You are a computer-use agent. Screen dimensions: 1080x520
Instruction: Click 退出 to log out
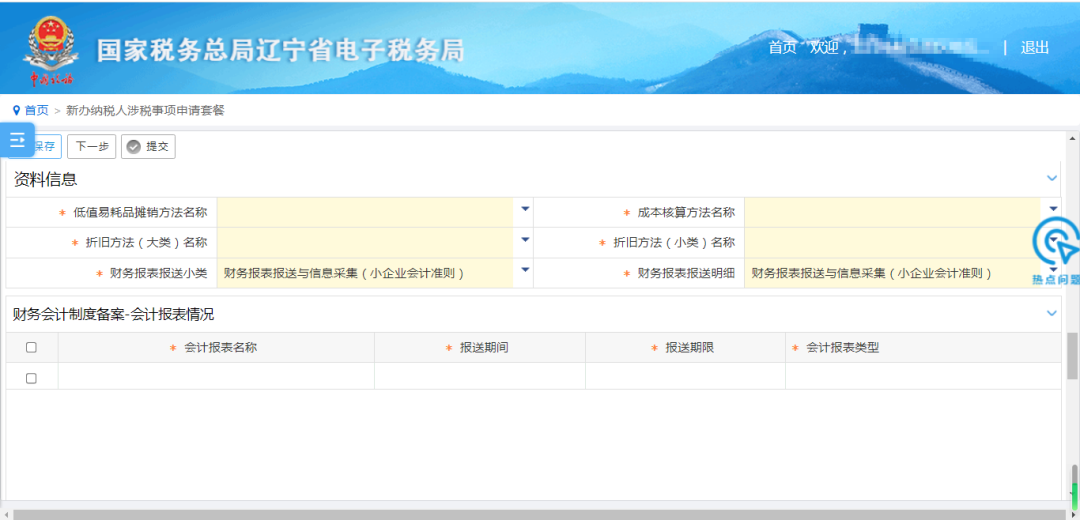(1035, 48)
